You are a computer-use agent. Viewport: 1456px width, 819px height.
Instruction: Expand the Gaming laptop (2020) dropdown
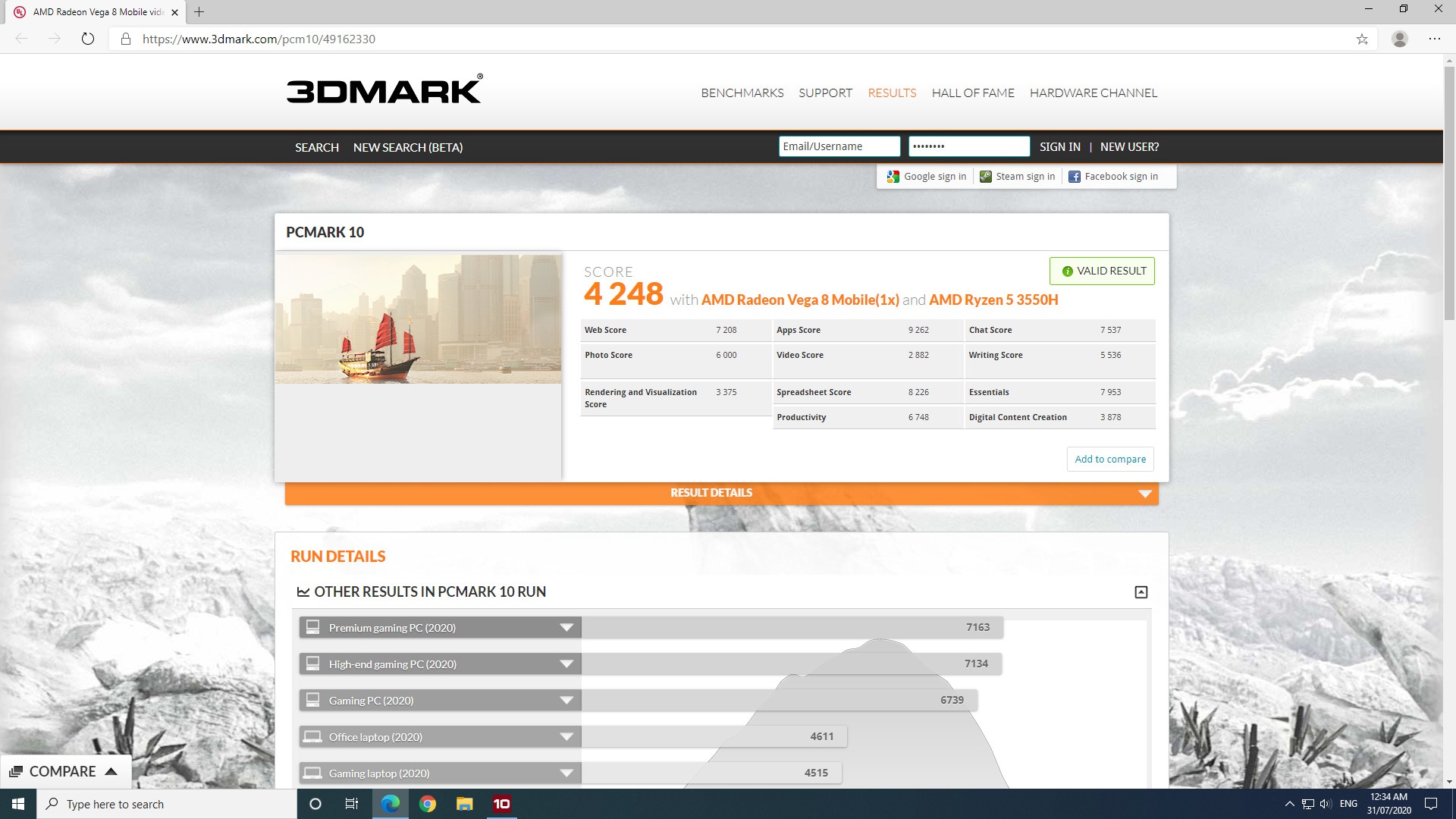point(566,773)
